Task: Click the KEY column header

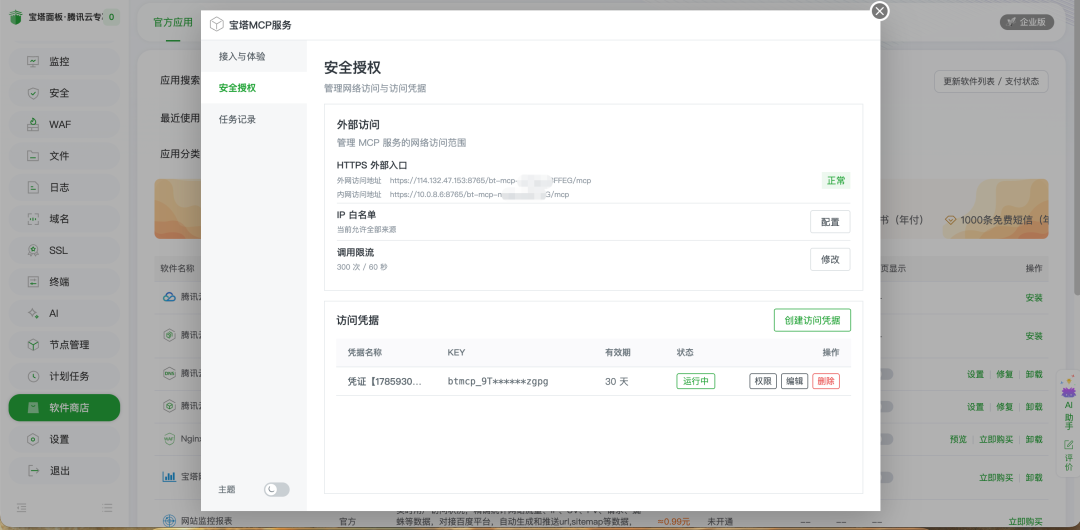Action: (456, 352)
